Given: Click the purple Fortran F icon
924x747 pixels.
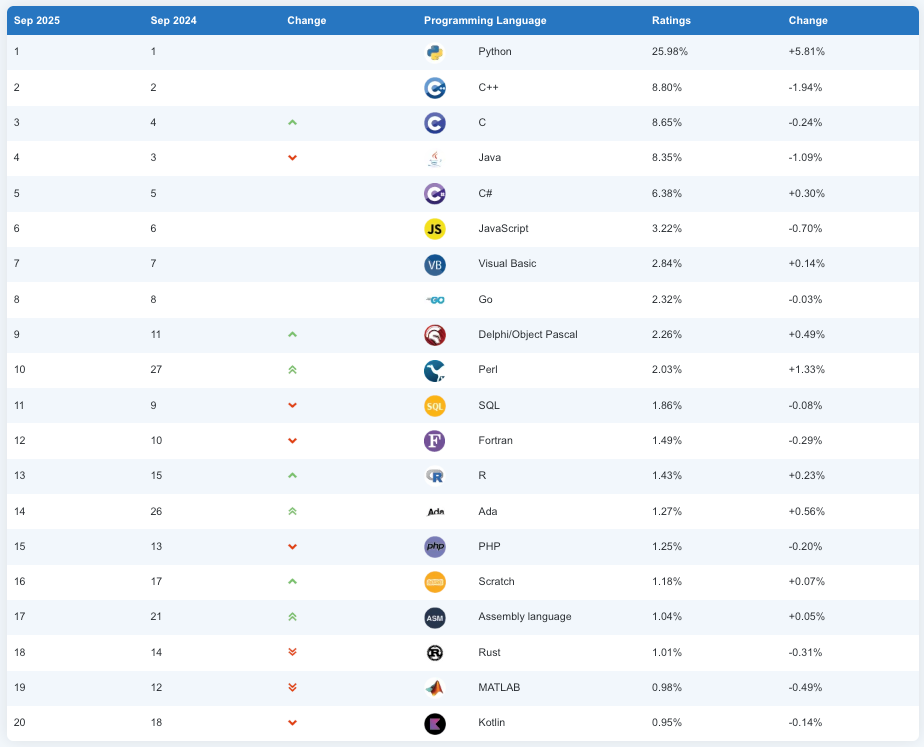Looking at the screenshot, I should tap(434, 441).
